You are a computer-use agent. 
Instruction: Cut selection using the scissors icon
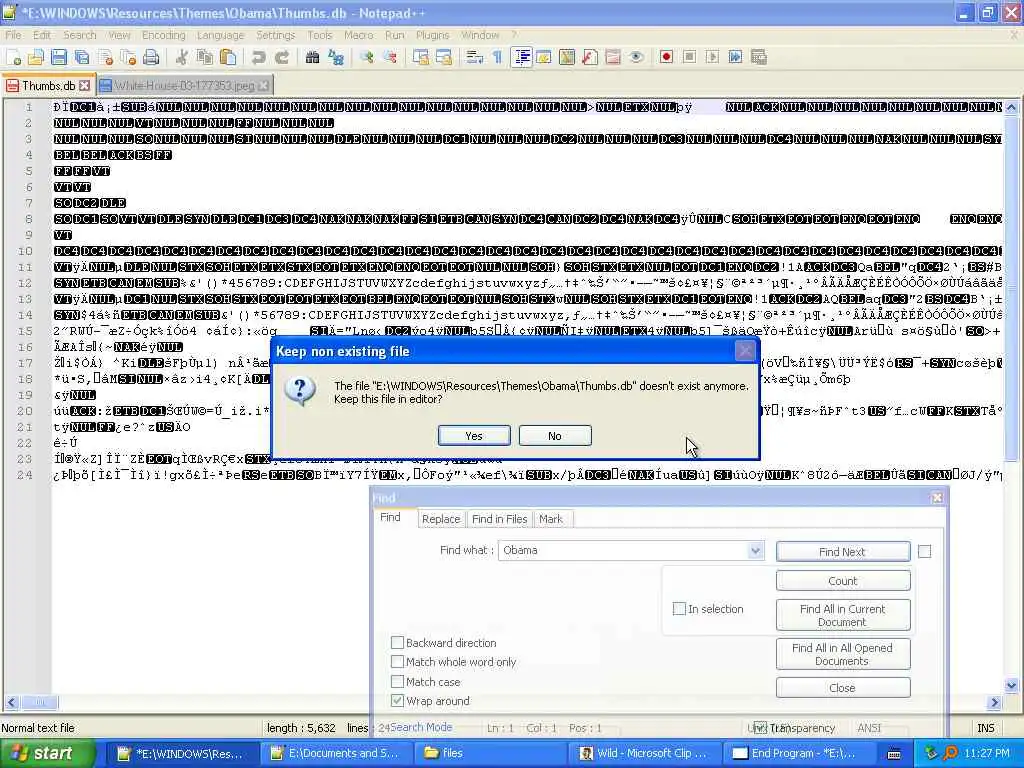(182, 57)
